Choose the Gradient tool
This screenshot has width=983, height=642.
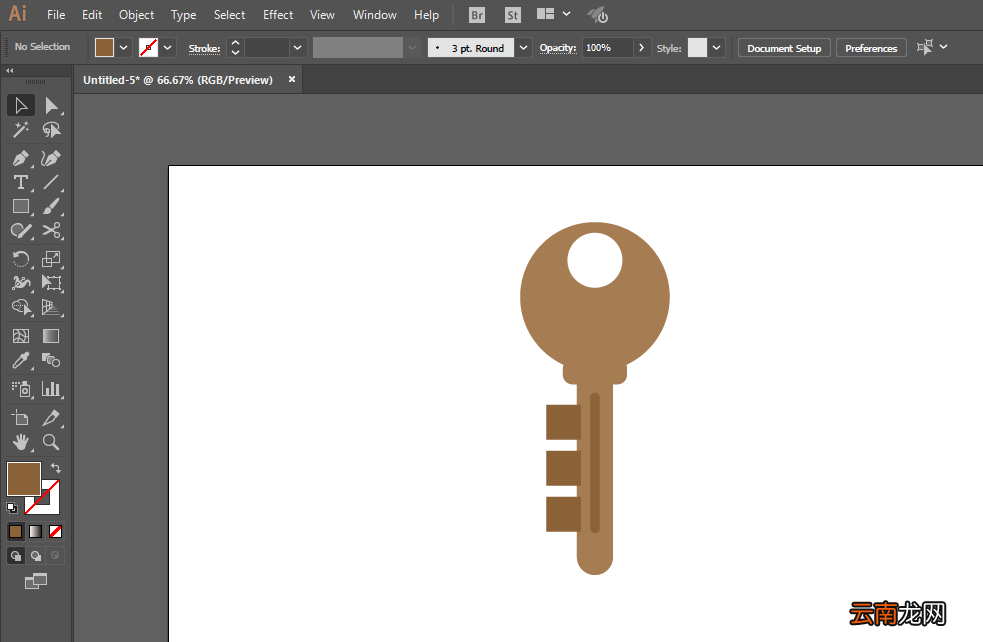pos(51,336)
